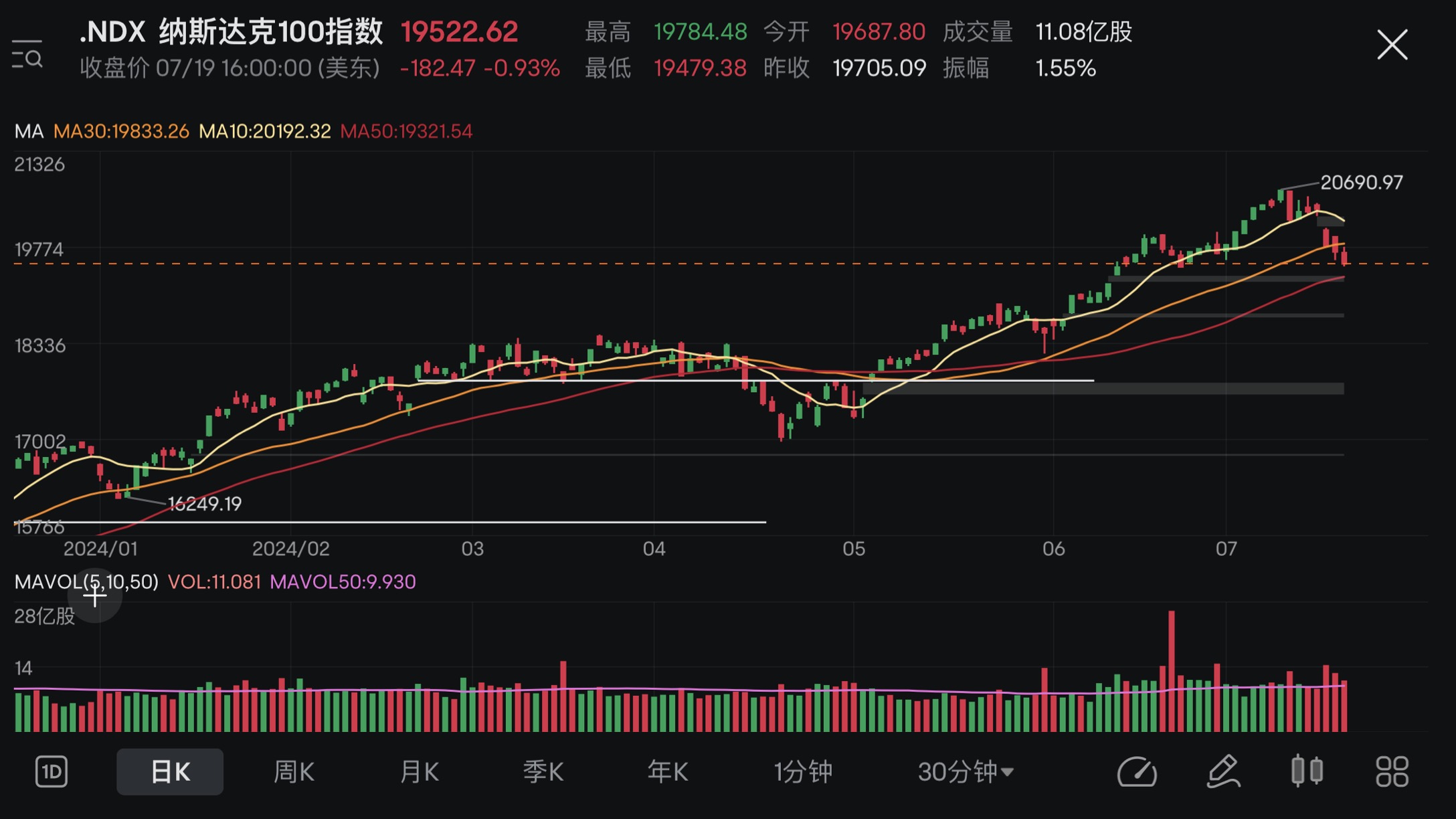Image resolution: width=1456 pixels, height=819 pixels.
Task: Tap the -182.47 -0.93% change value
Action: [x=480, y=68]
